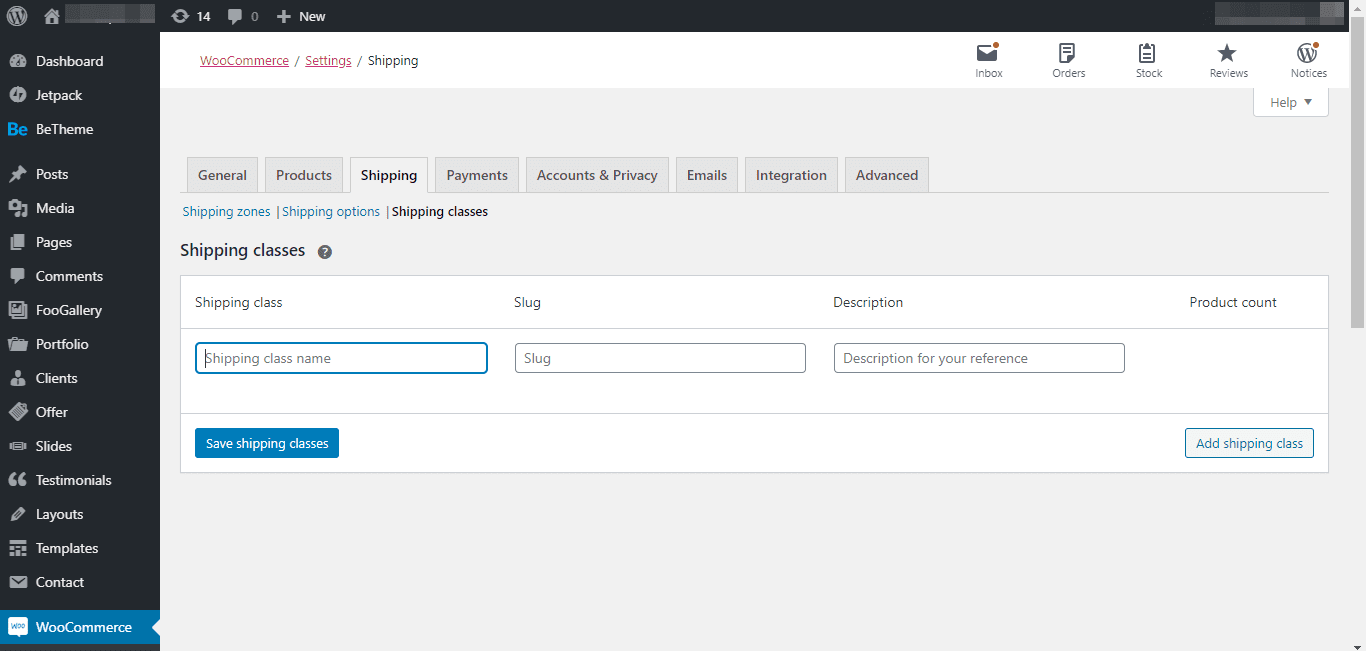
Task: Open Portfolio menu
Action: coord(80,344)
